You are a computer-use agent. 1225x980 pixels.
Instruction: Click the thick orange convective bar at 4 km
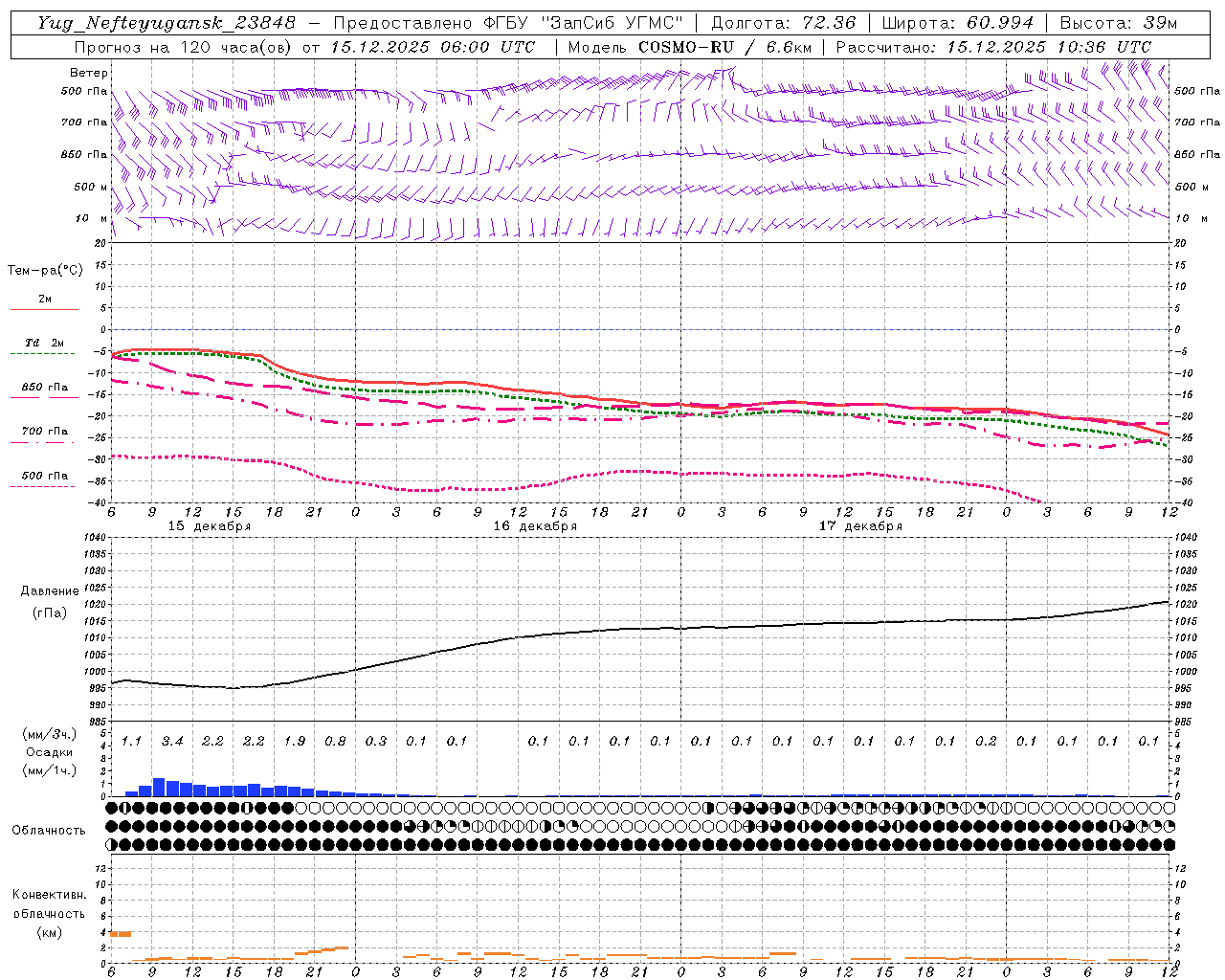122,934
